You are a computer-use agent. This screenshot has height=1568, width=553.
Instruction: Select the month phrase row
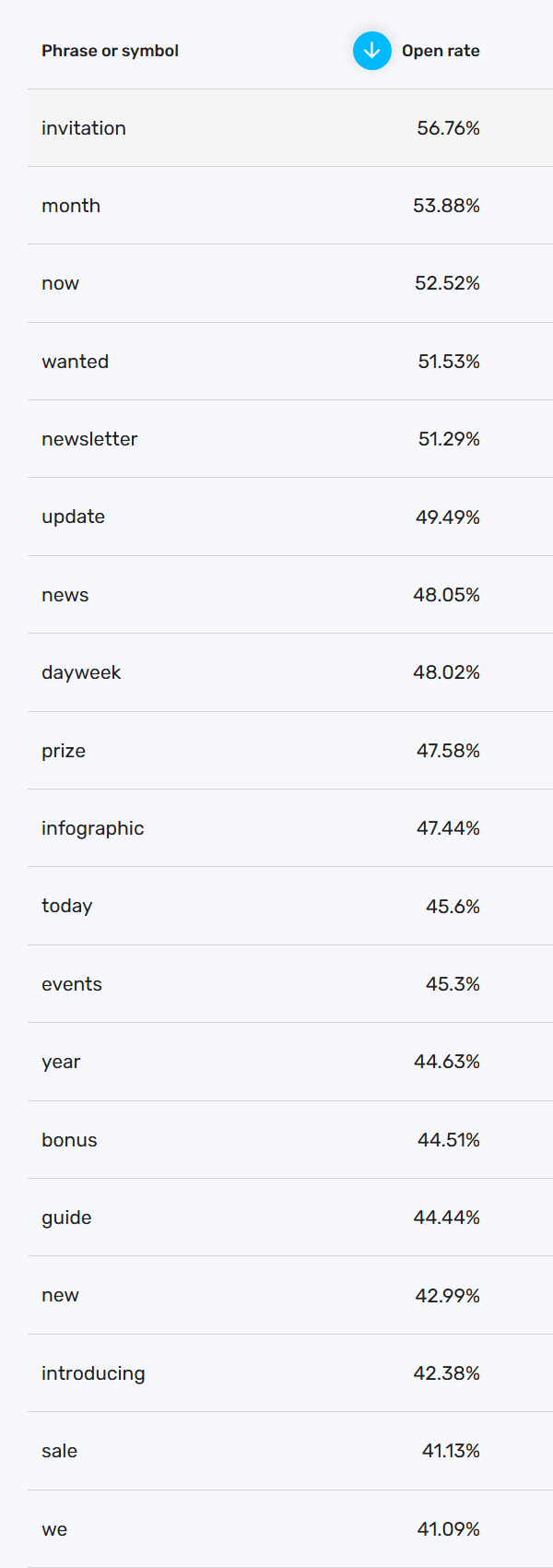[x=290, y=206]
